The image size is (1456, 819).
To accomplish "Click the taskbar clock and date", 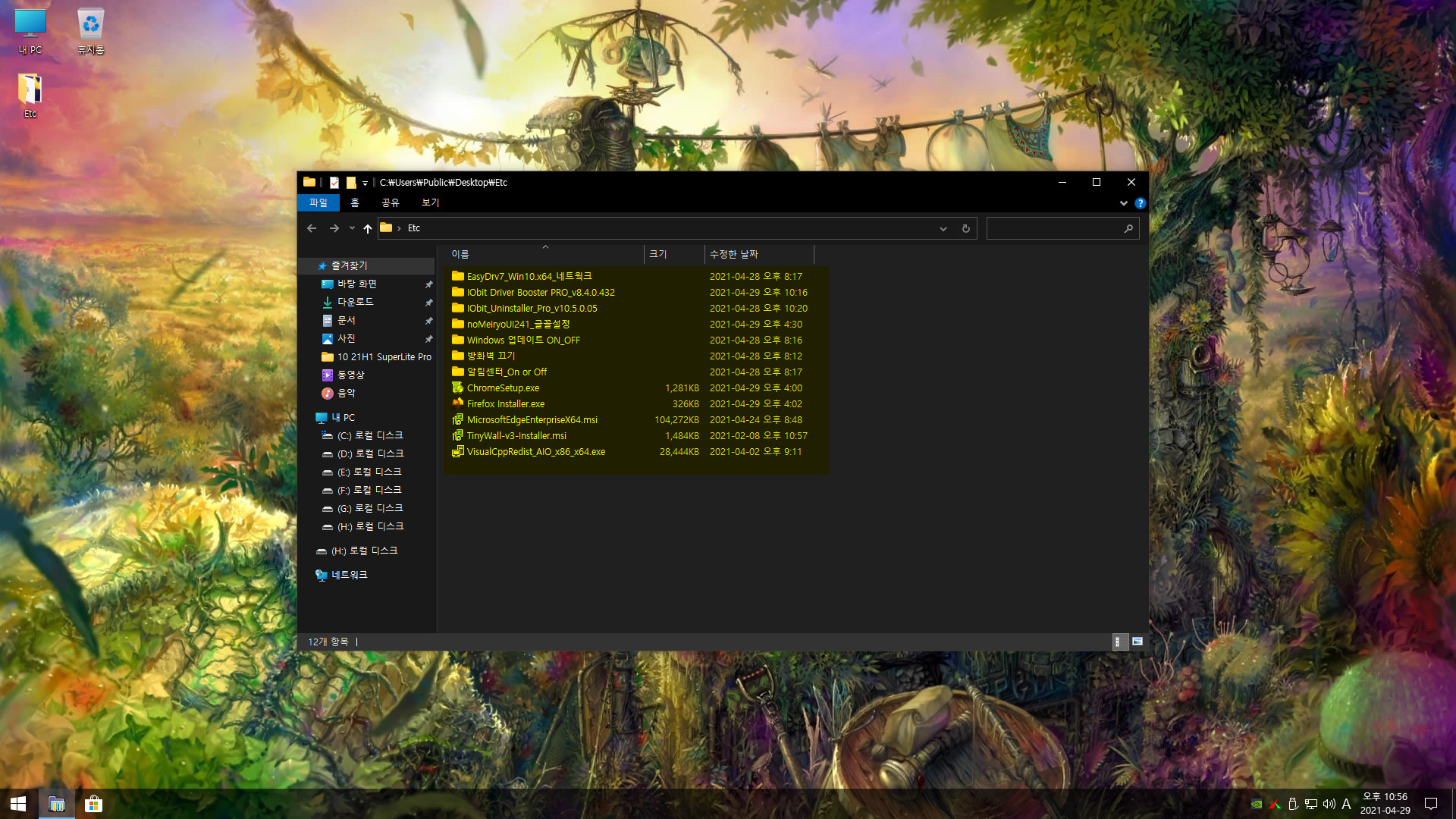I will [1385, 804].
